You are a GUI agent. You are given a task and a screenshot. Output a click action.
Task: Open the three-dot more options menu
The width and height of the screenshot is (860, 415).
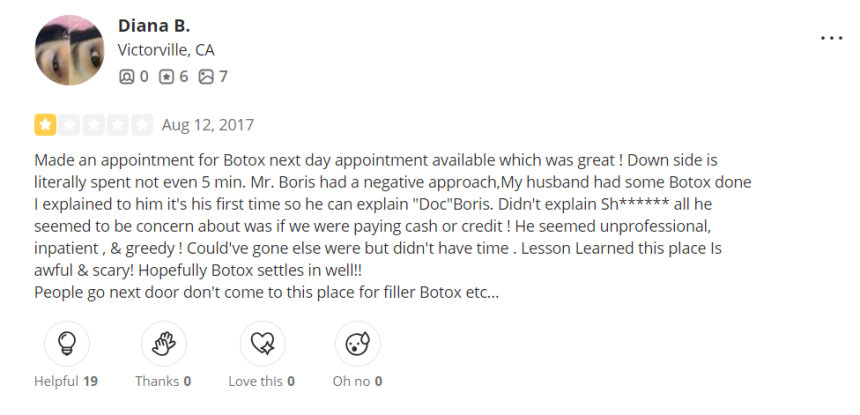click(x=831, y=38)
